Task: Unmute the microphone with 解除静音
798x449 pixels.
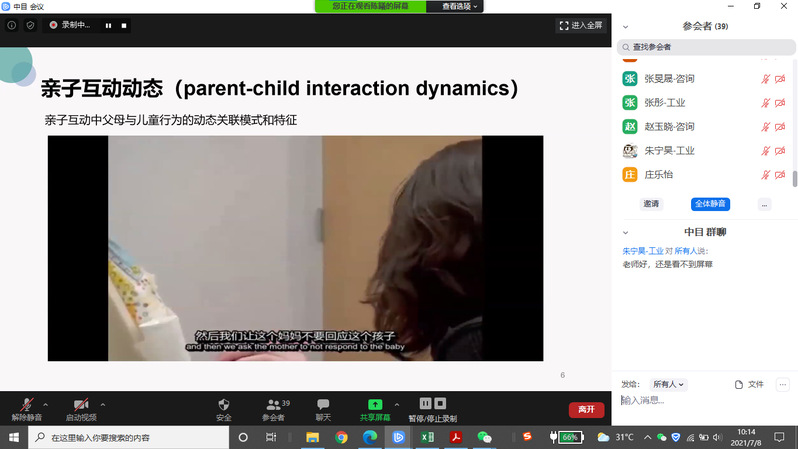Action: point(26,405)
